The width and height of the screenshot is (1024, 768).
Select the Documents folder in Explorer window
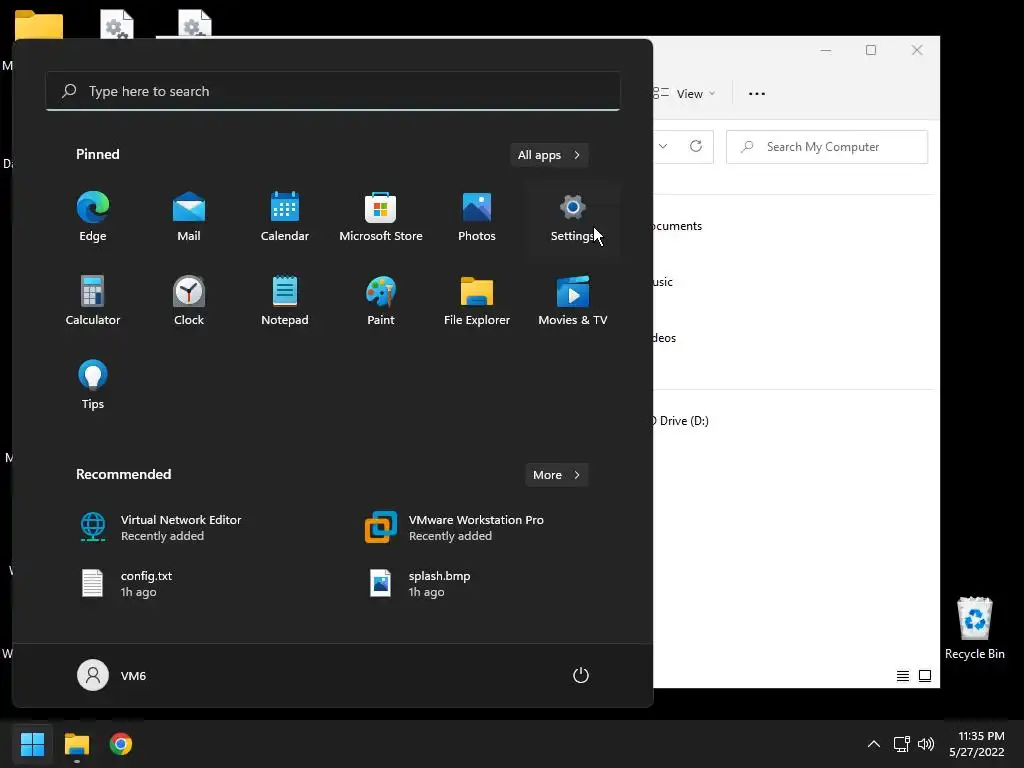coord(677,226)
